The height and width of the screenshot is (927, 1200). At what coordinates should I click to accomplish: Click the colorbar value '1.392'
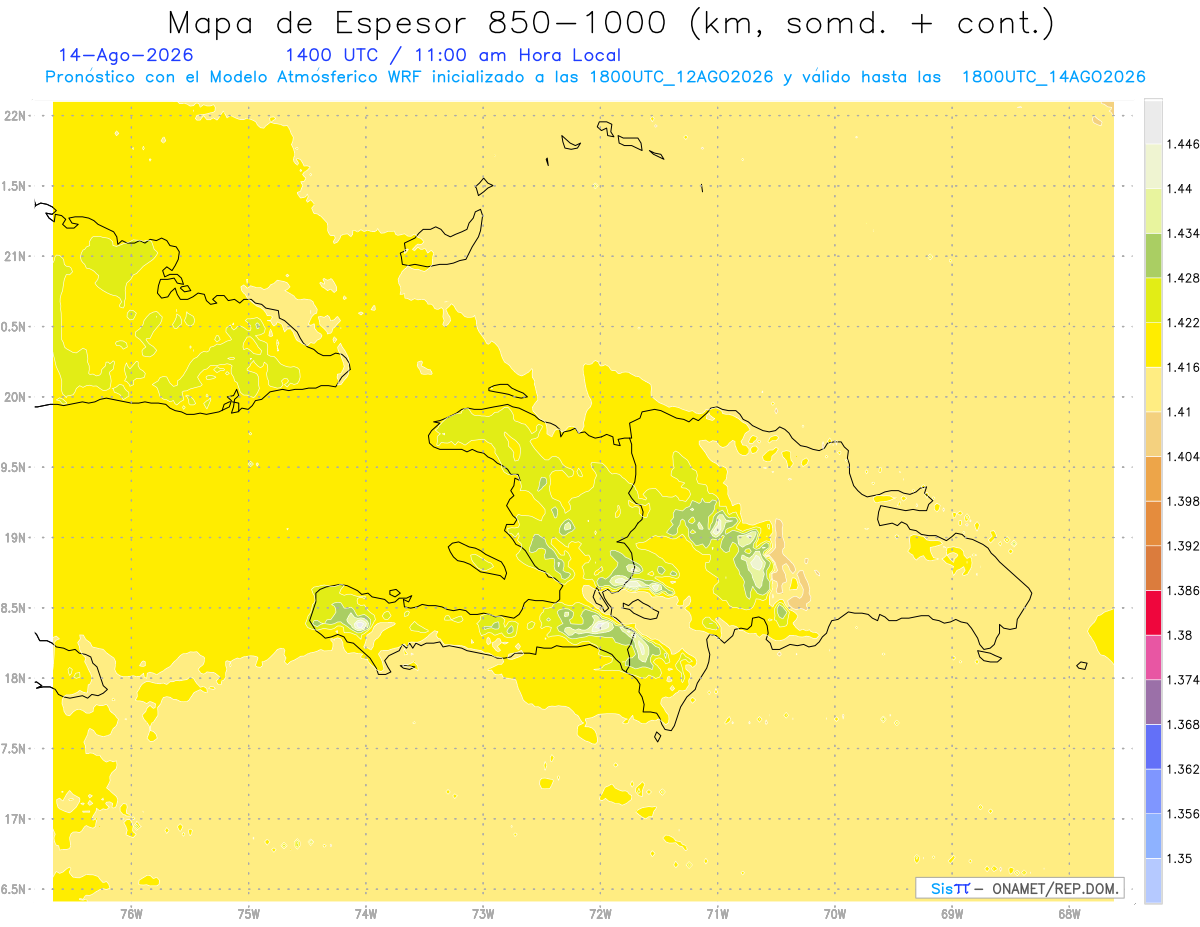[1183, 546]
